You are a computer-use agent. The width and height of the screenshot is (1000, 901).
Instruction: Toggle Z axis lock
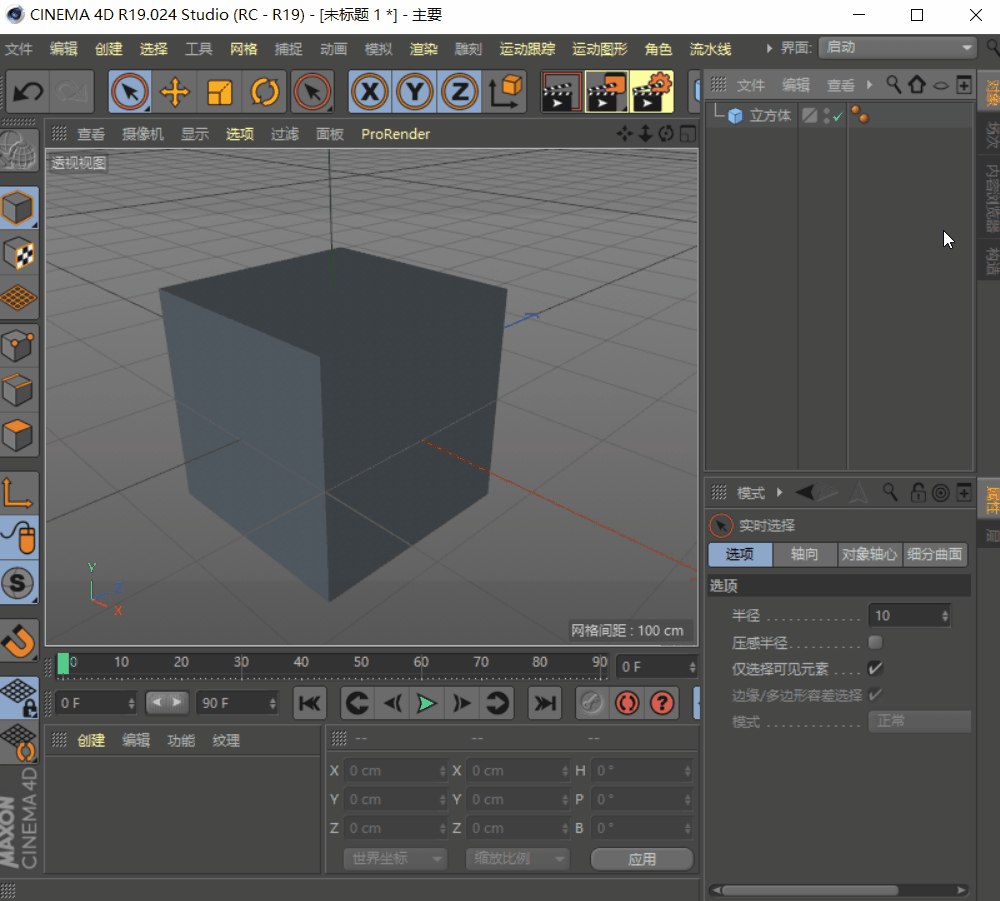coord(459,92)
